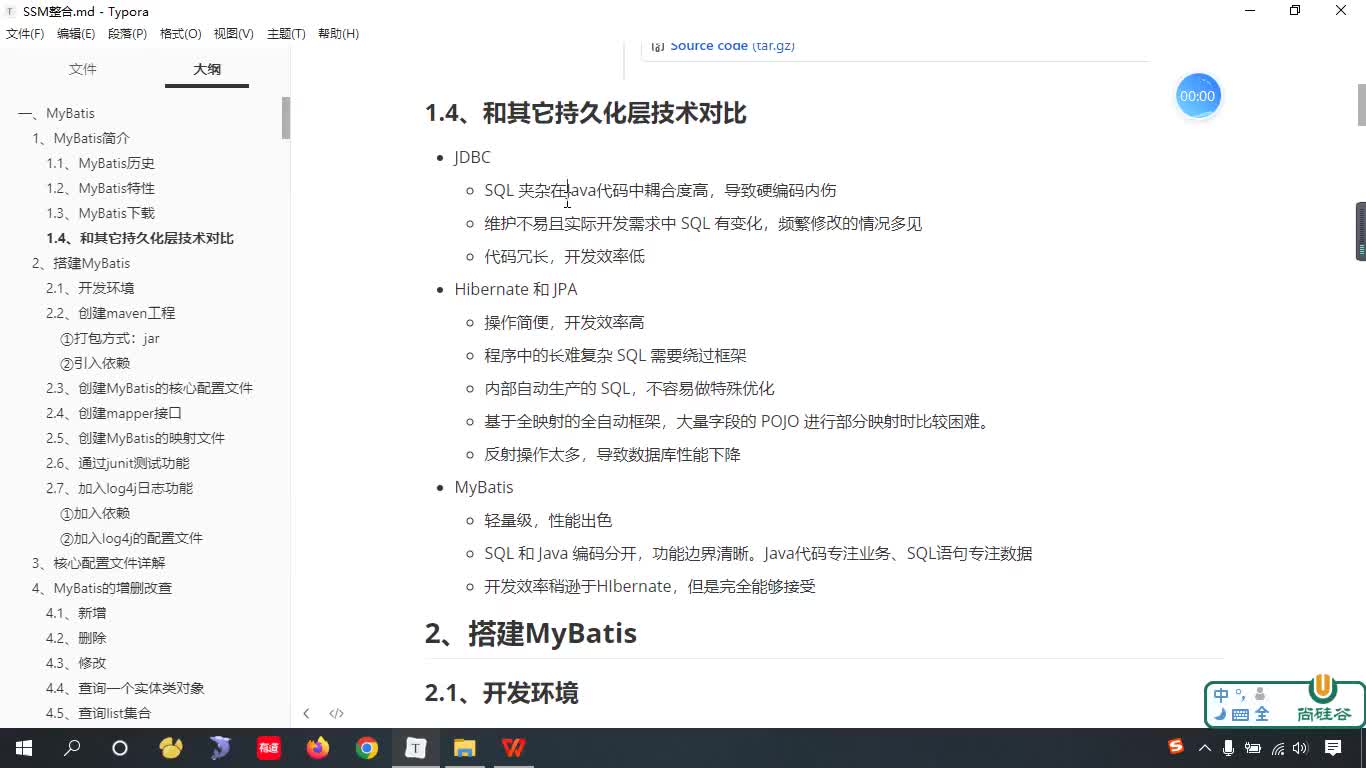Go to outline 2.7、加入log4j日志功能

119,488
